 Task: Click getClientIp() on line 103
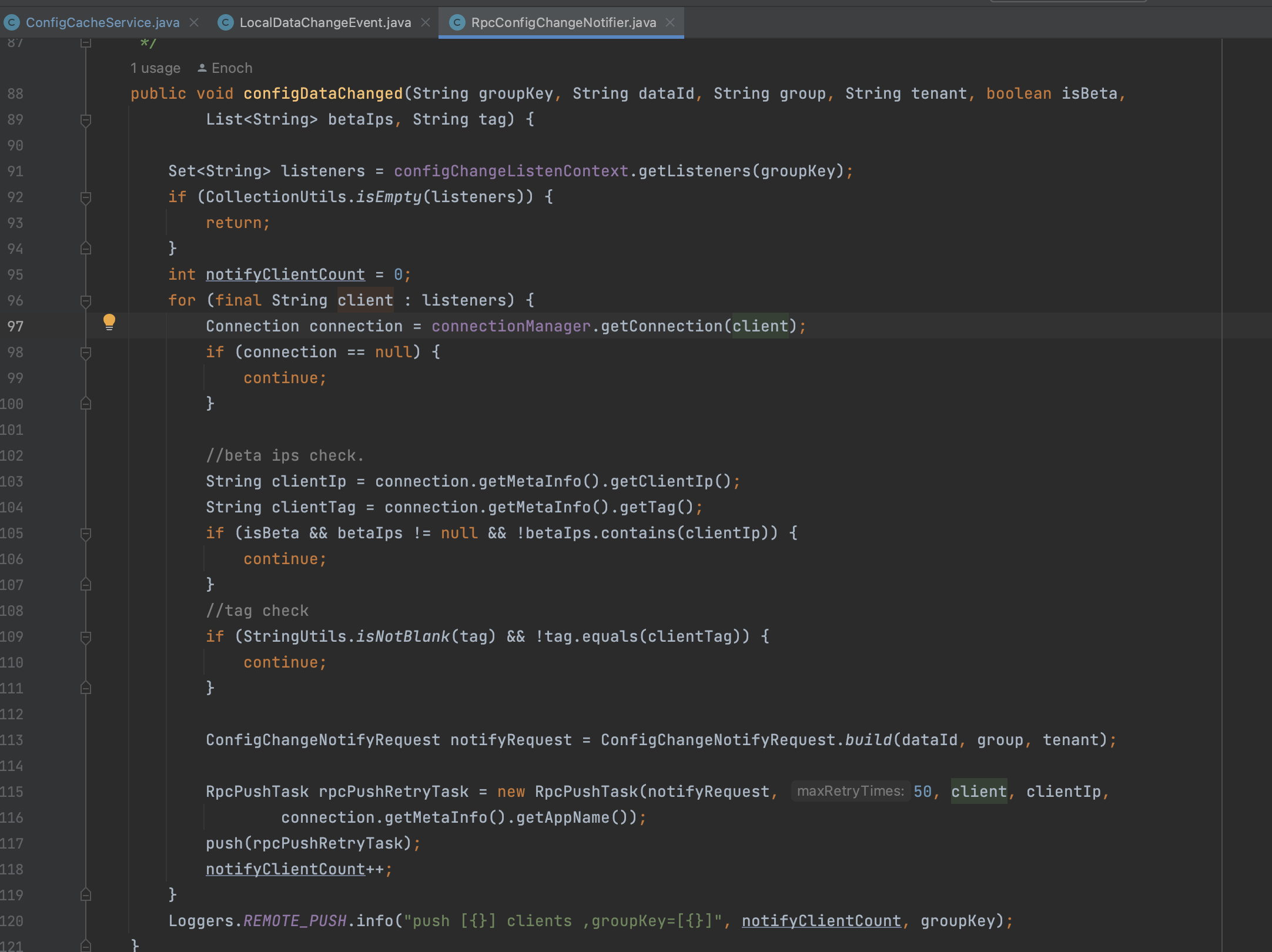pos(671,481)
